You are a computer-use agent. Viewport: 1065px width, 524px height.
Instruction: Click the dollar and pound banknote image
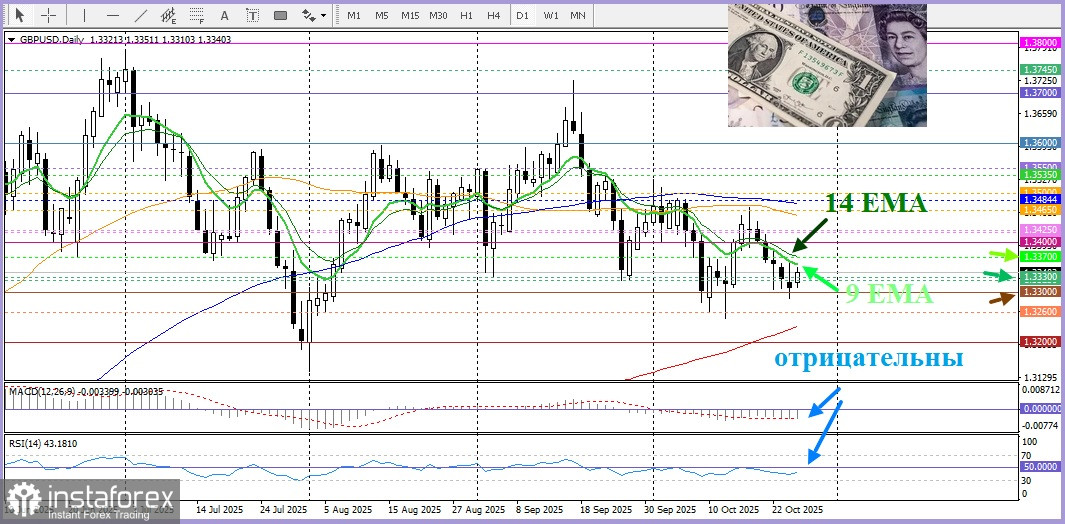pos(826,65)
